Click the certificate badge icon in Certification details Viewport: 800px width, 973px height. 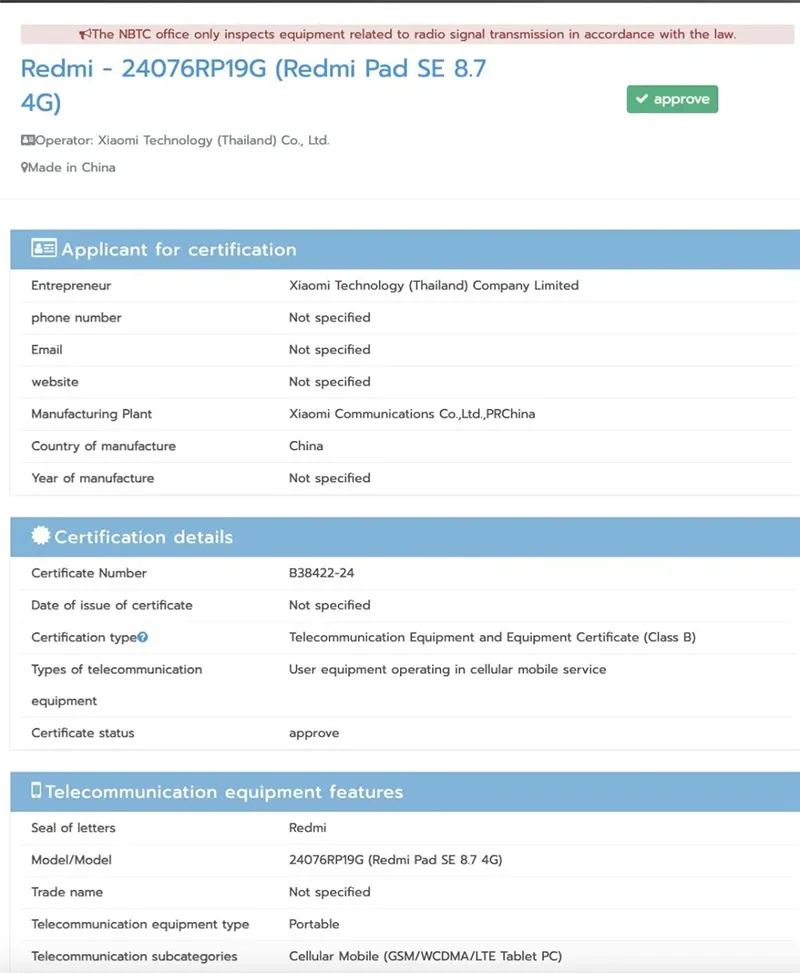click(x=40, y=535)
